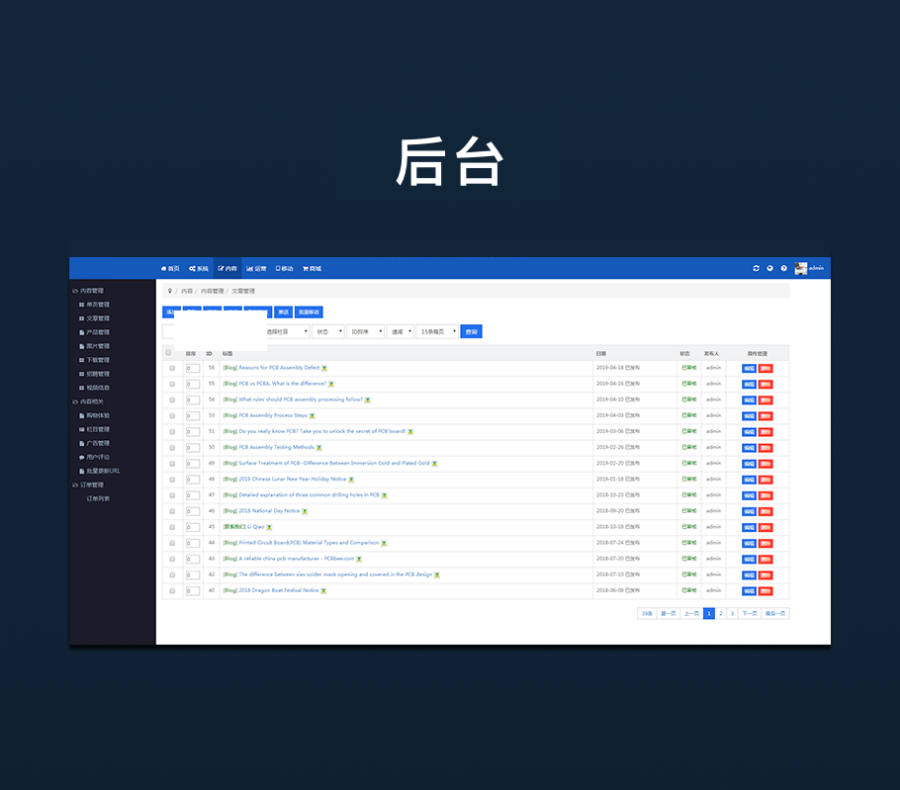Click the location pin breadcrumb icon

pyautogui.click(x=170, y=291)
